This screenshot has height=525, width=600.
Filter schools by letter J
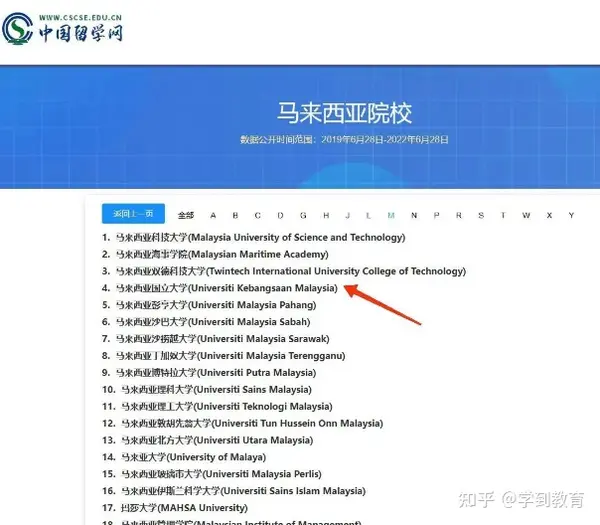(348, 215)
